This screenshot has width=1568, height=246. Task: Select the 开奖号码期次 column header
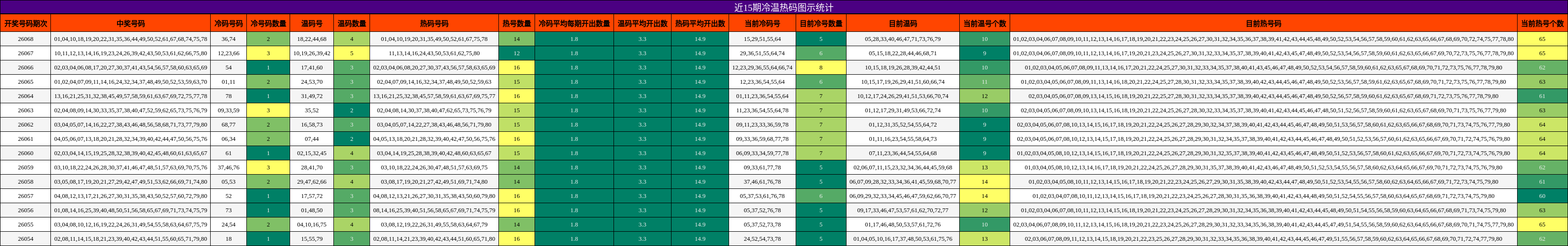click(26, 24)
